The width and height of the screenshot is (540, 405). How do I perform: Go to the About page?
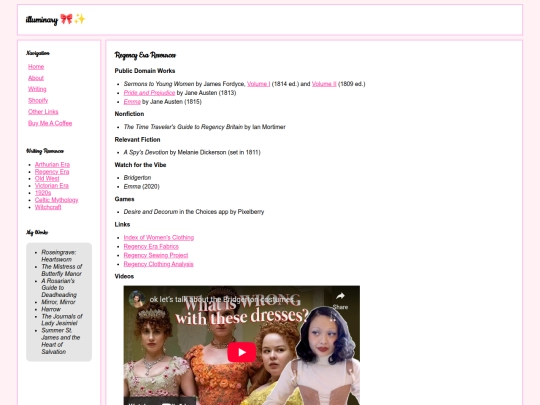[36, 78]
